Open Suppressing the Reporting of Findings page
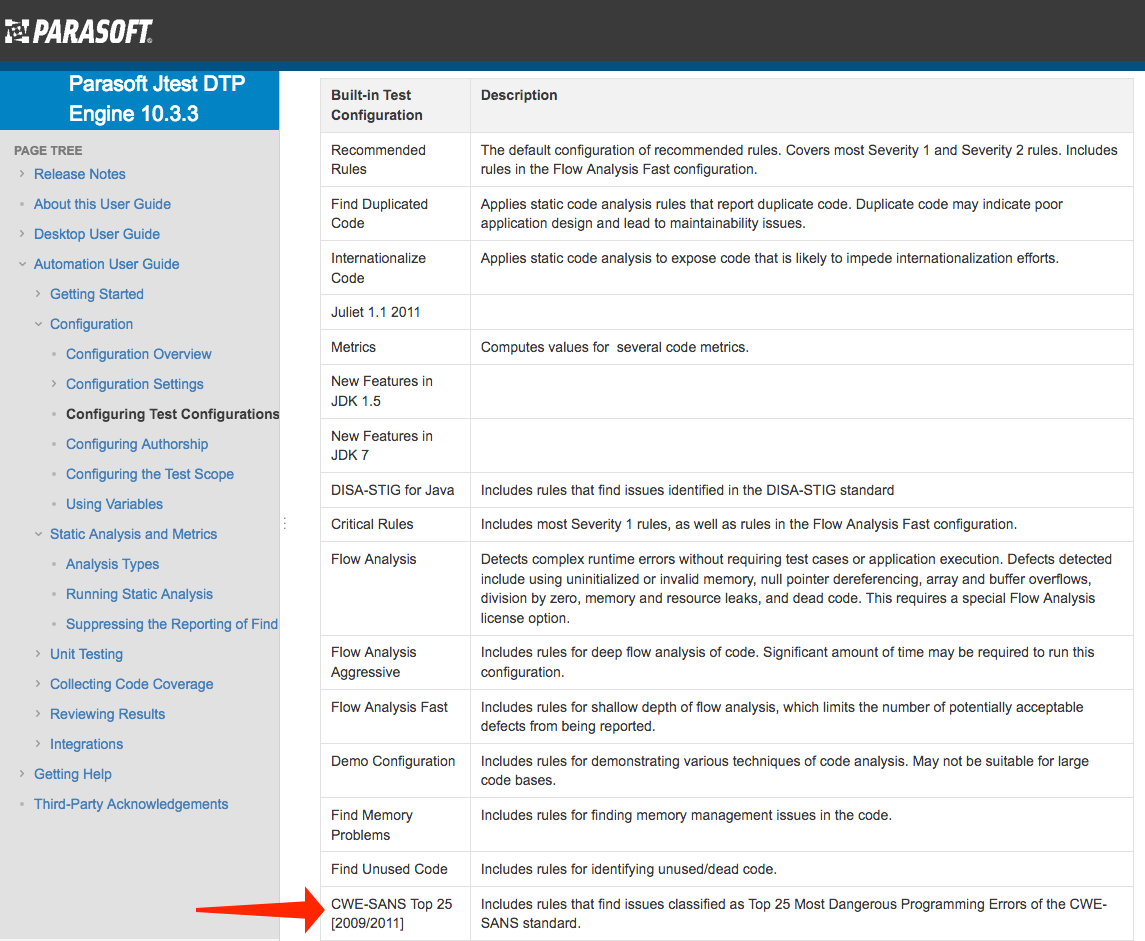Screen dimensions: 1145x941 (x=172, y=623)
